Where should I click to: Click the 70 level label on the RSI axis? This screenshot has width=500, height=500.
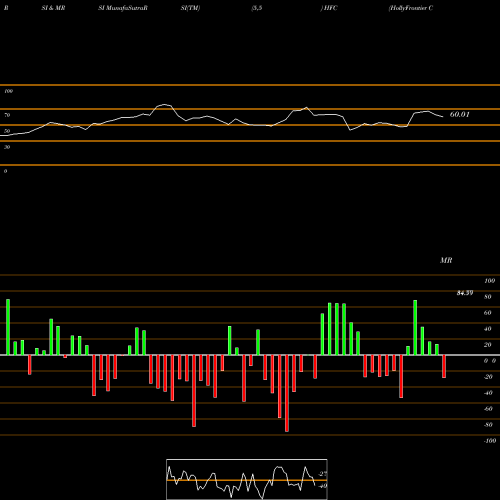tap(7, 115)
